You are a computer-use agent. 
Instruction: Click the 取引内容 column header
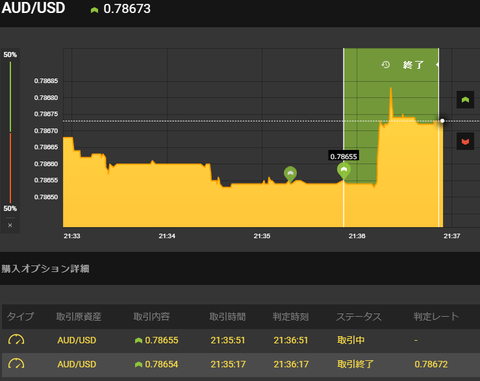[x=152, y=316]
